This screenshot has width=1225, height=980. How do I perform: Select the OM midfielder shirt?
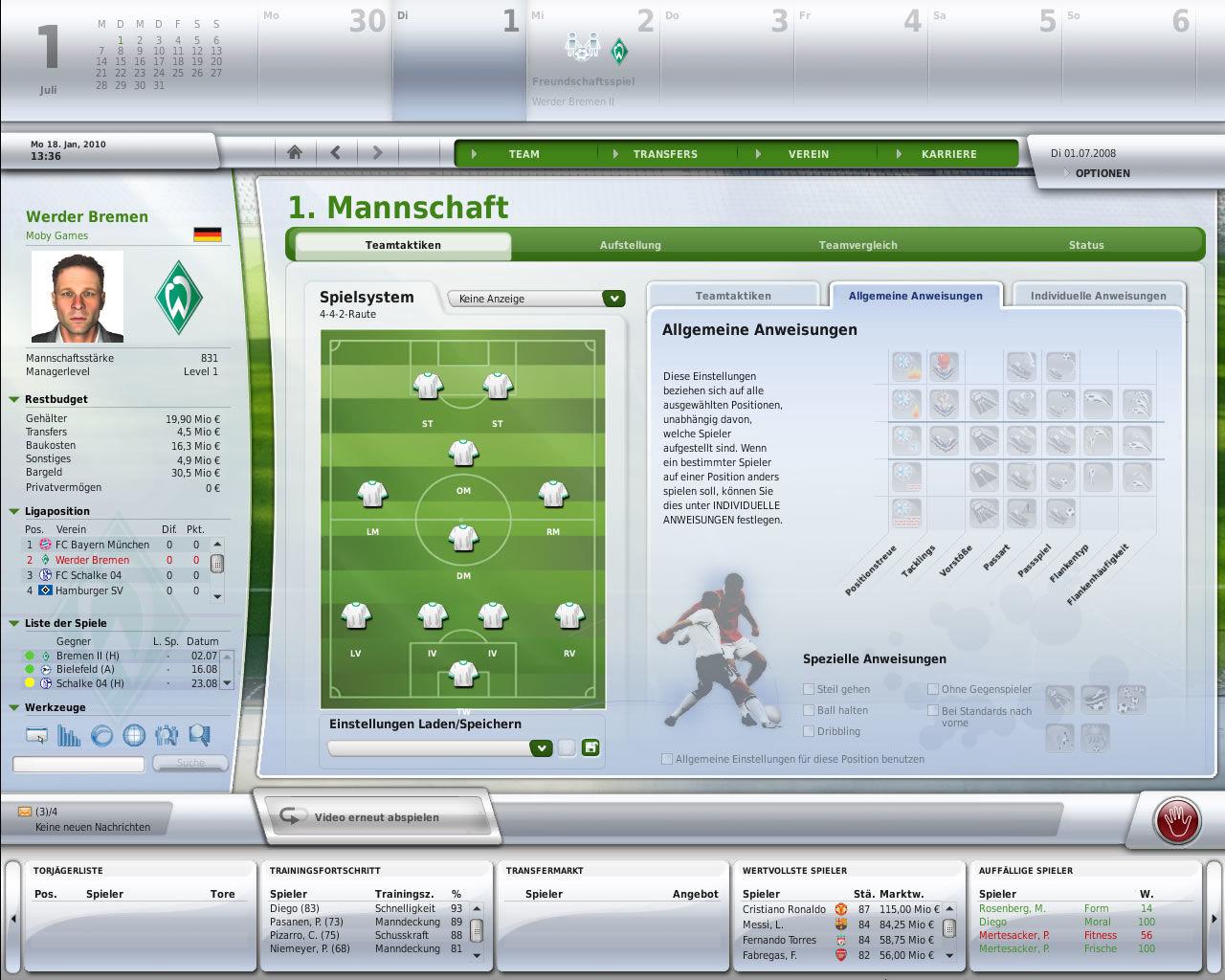pyautogui.click(x=463, y=452)
